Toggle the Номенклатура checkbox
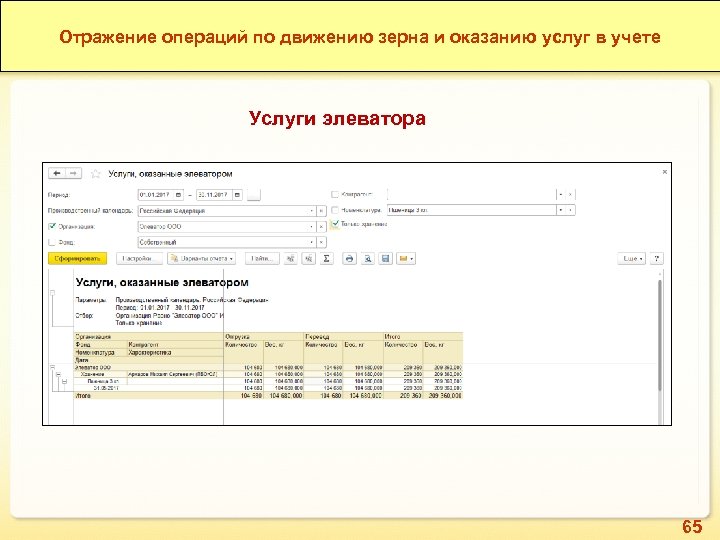Image resolution: width=720 pixels, height=540 pixels. pyautogui.click(x=335, y=210)
